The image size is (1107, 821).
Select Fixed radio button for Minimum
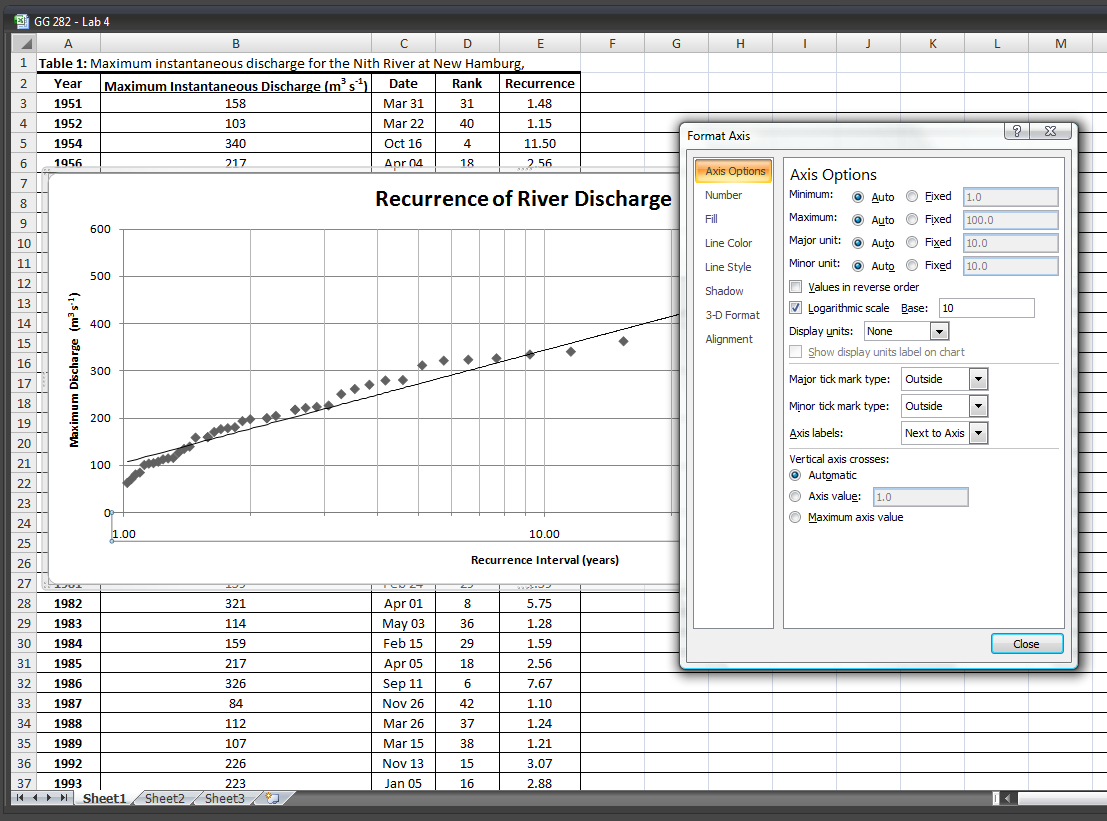[x=910, y=196]
